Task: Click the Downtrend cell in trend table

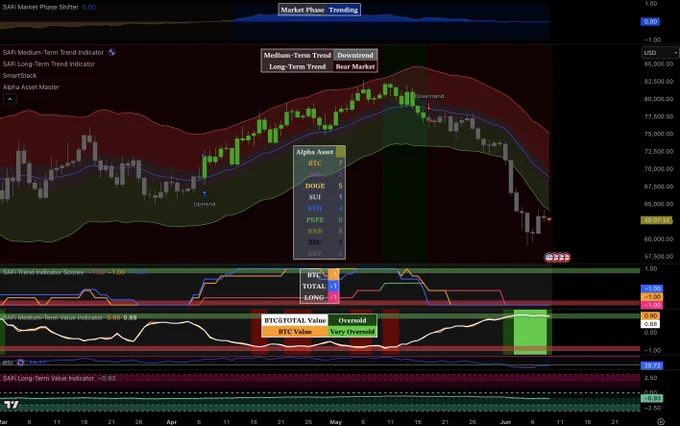Action: click(x=355, y=55)
